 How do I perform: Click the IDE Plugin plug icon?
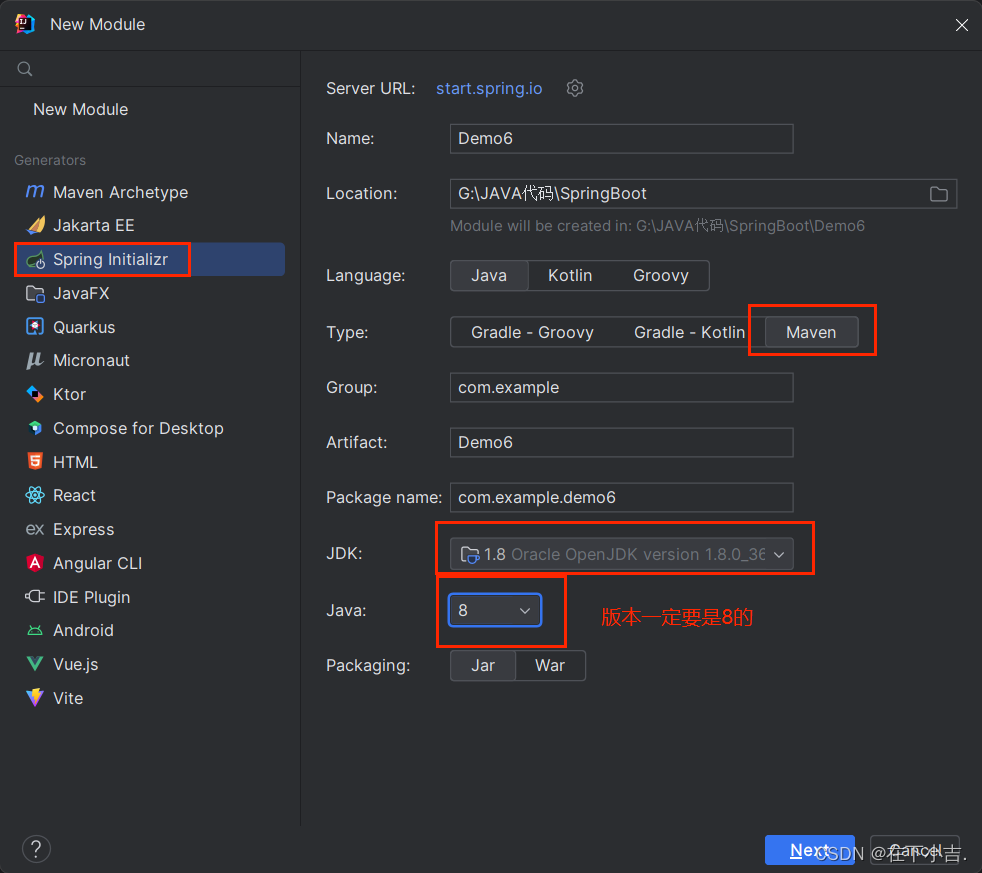coord(35,596)
